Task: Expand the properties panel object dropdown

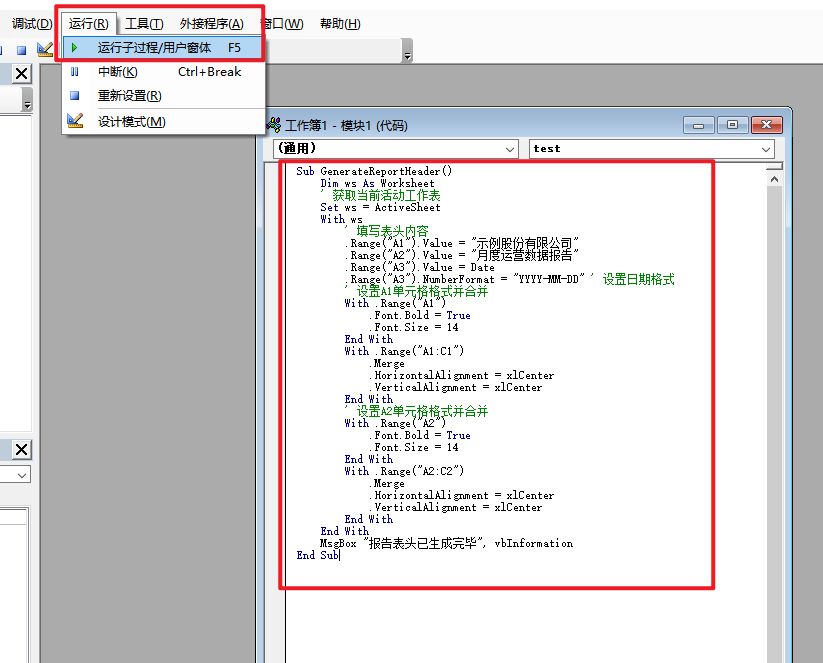Action: [x=21, y=474]
